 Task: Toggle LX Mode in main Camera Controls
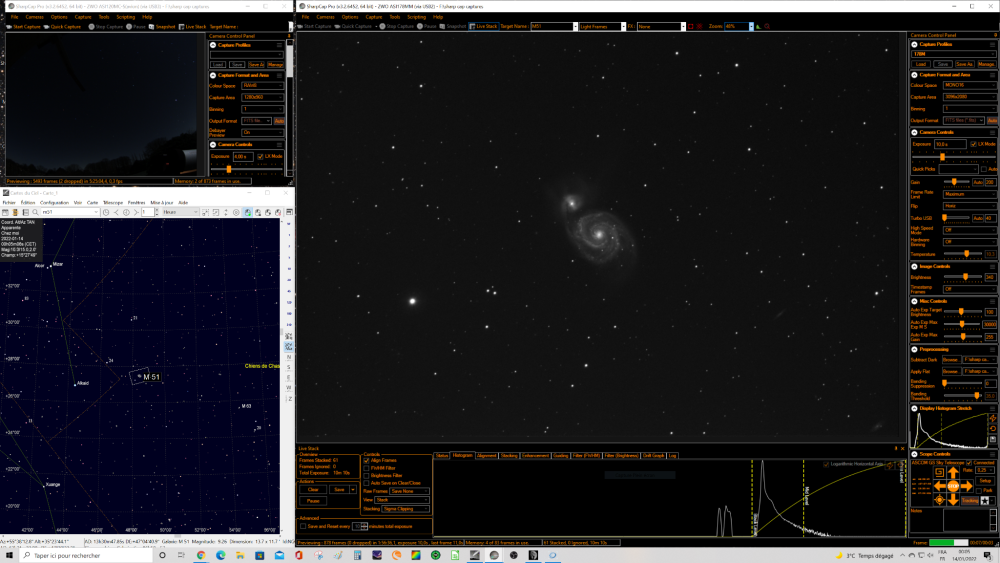pyautogui.click(x=973, y=144)
